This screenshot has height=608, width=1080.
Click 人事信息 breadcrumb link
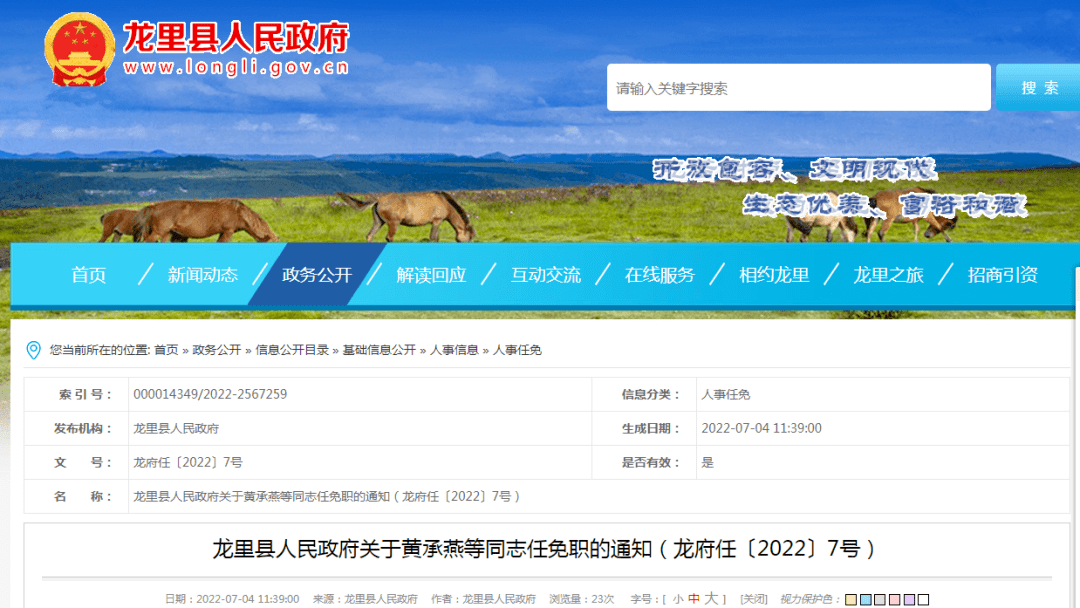coord(454,350)
